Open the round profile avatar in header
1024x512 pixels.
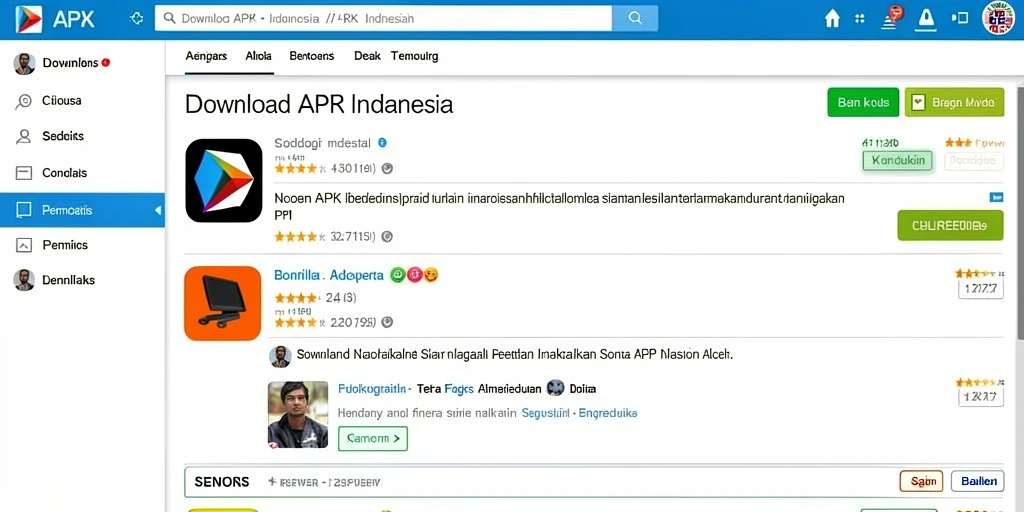[x=999, y=18]
